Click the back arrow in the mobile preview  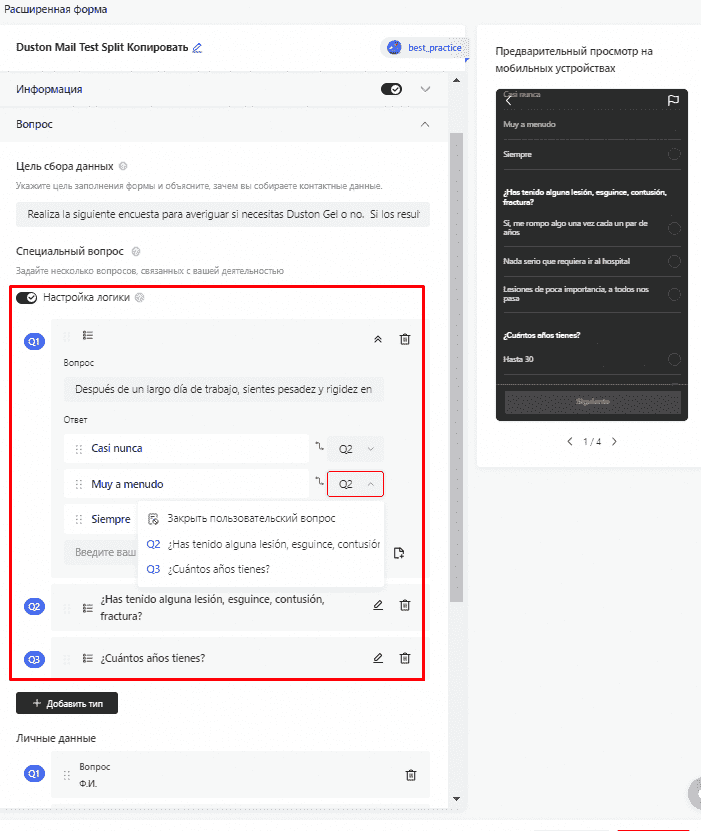[x=509, y=100]
